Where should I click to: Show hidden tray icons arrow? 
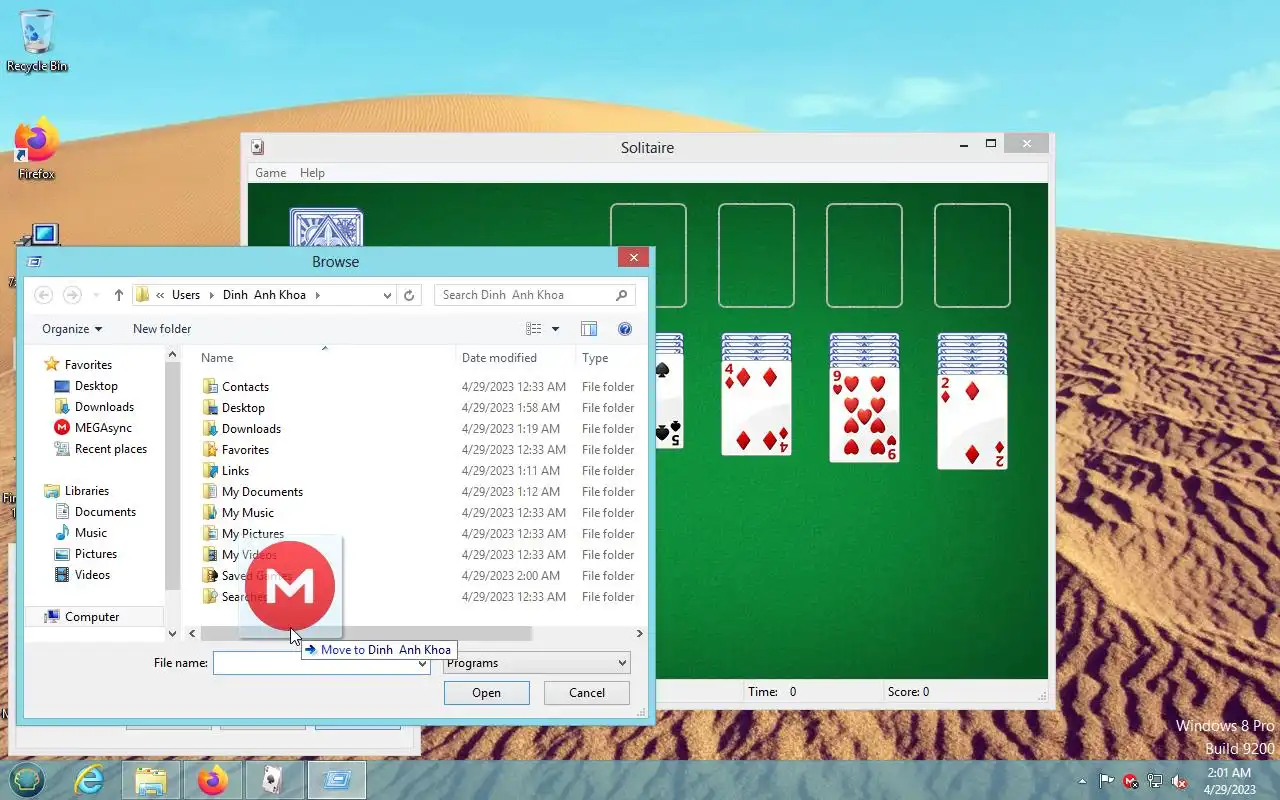[x=1082, y=781]
